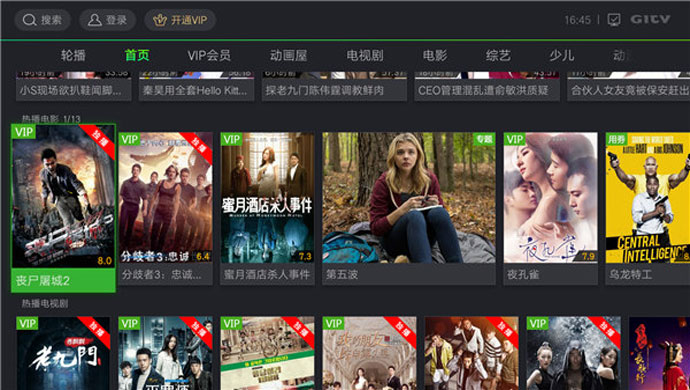Click the 丧尸屠城2 green title label
Screen dimensions: 690x390
(x=63, y=280)
